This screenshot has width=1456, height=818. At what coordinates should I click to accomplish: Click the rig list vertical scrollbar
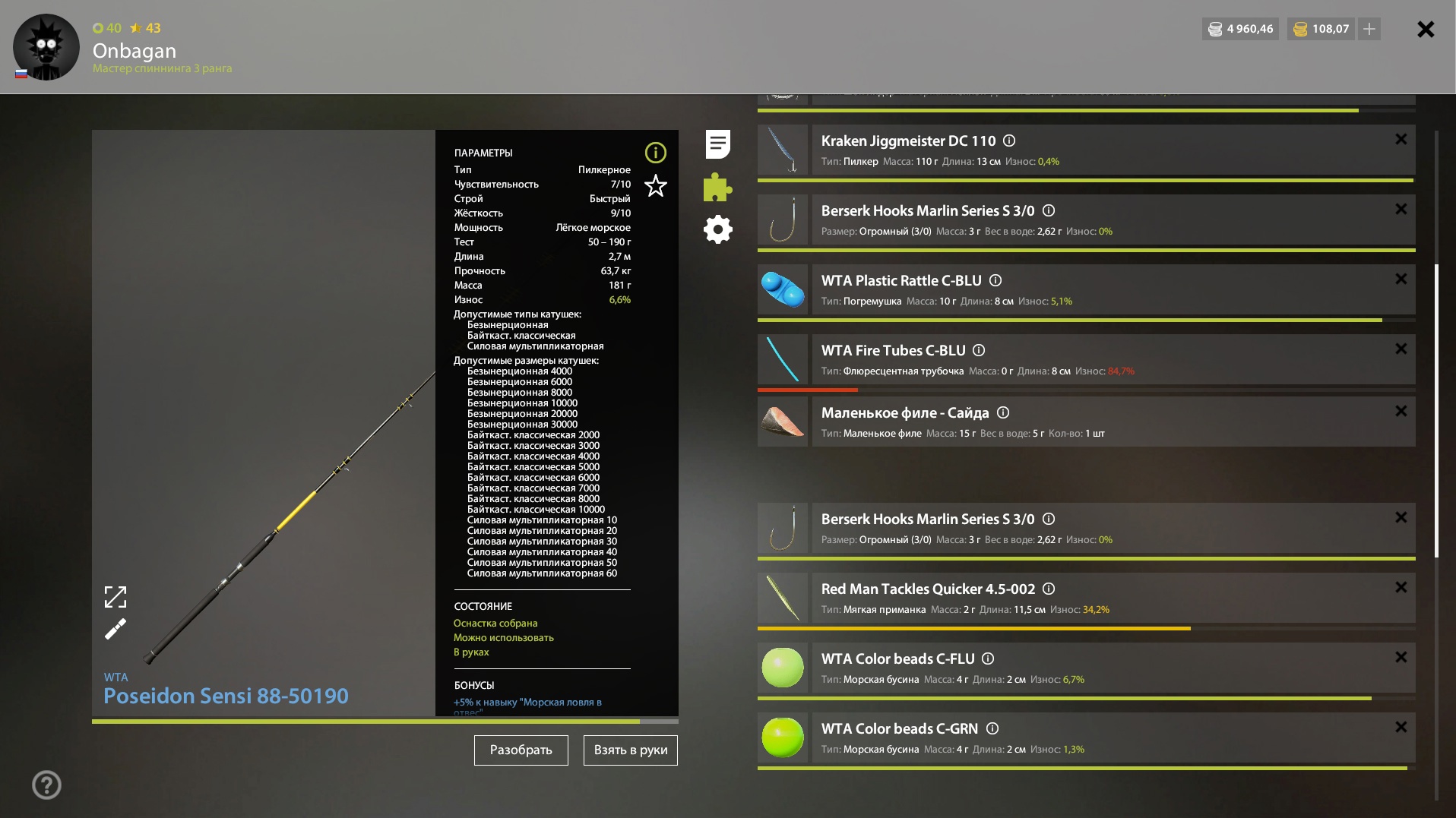(x=1436, y=410)
